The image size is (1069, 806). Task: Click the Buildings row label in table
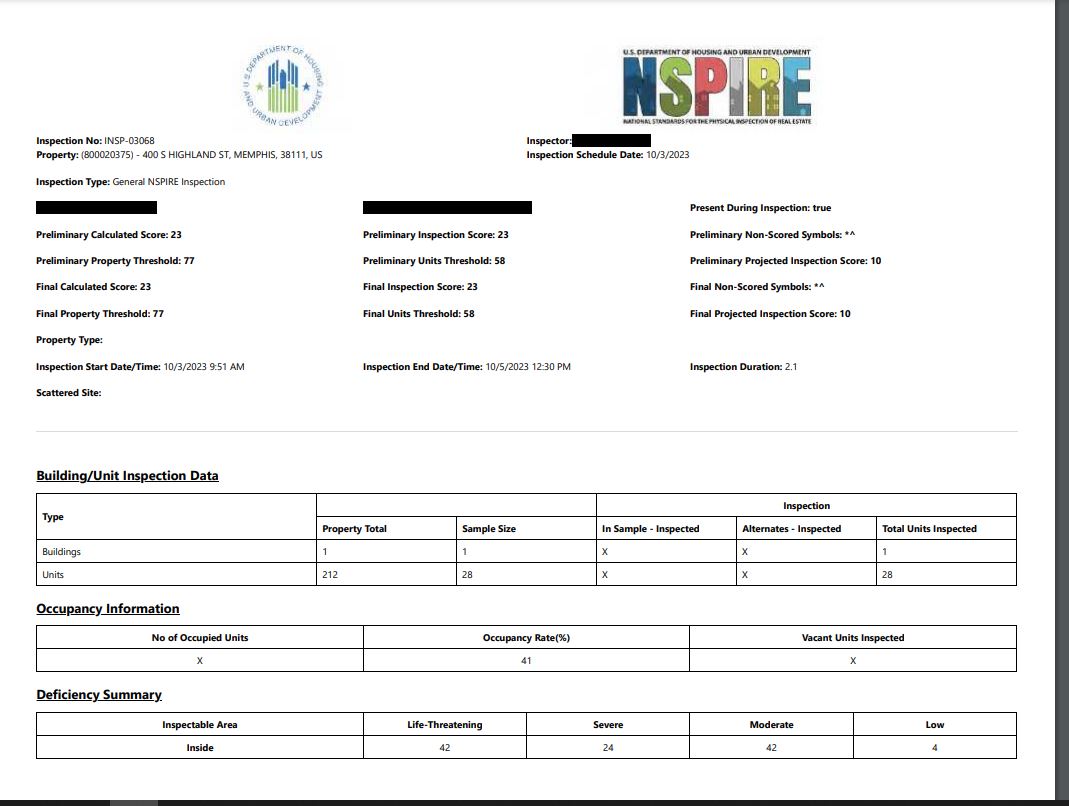click(61, 552)
